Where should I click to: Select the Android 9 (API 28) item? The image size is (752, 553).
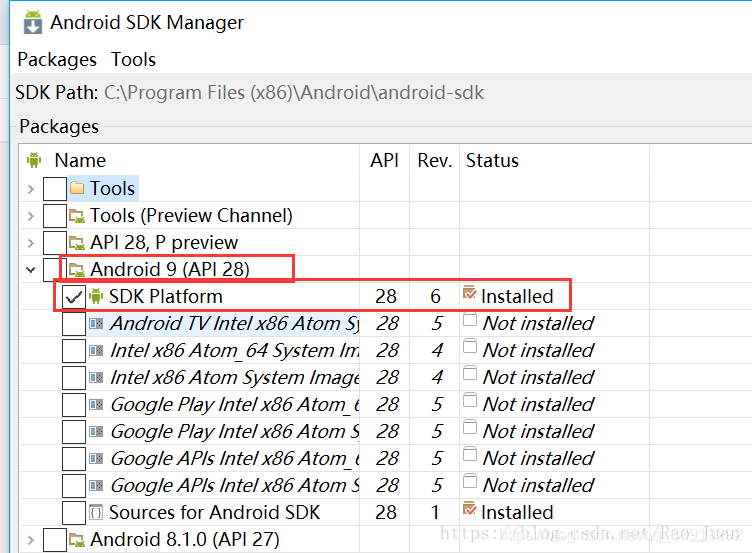(x=170, y=270)
